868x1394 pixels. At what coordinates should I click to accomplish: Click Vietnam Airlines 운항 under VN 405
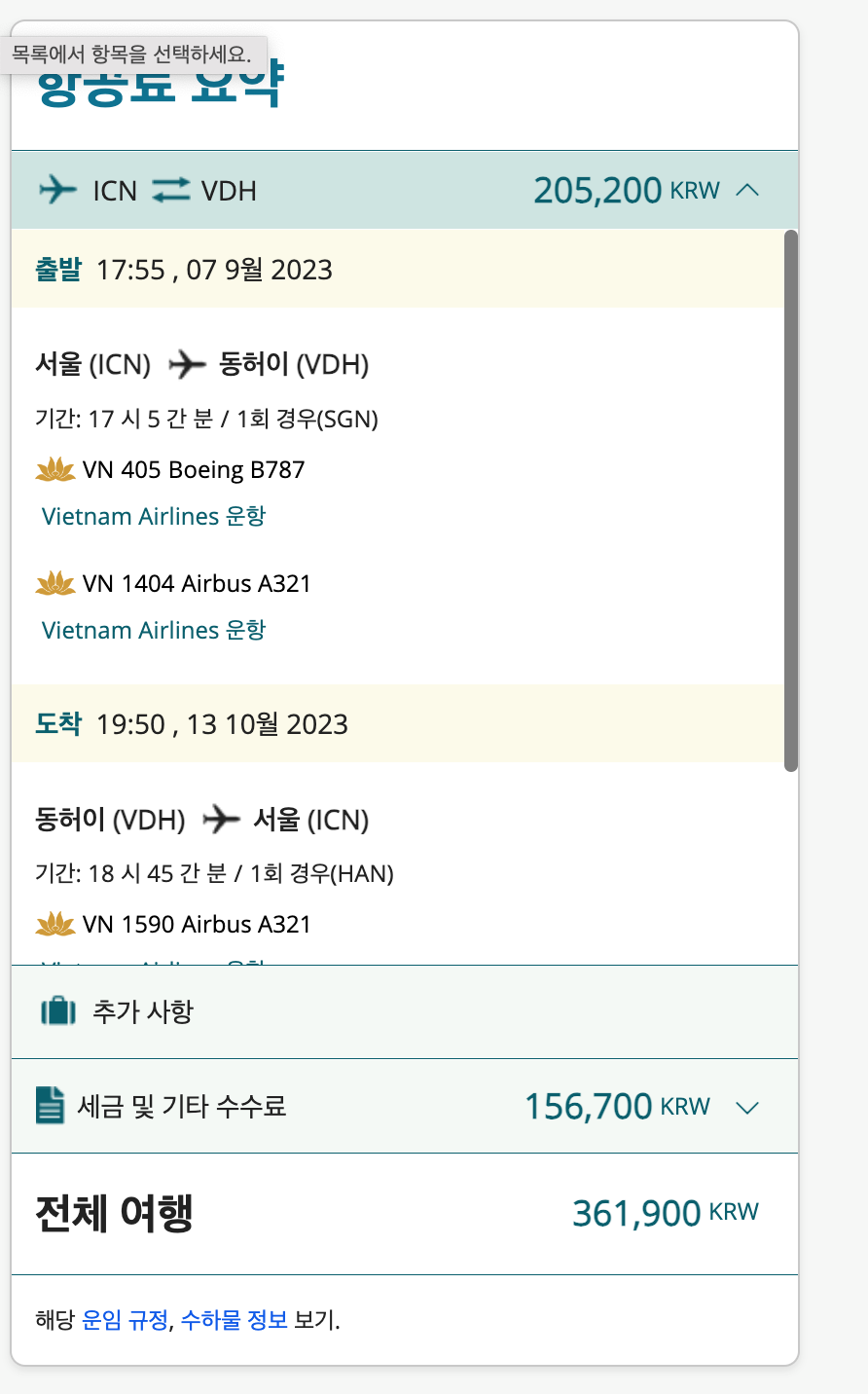154,516
